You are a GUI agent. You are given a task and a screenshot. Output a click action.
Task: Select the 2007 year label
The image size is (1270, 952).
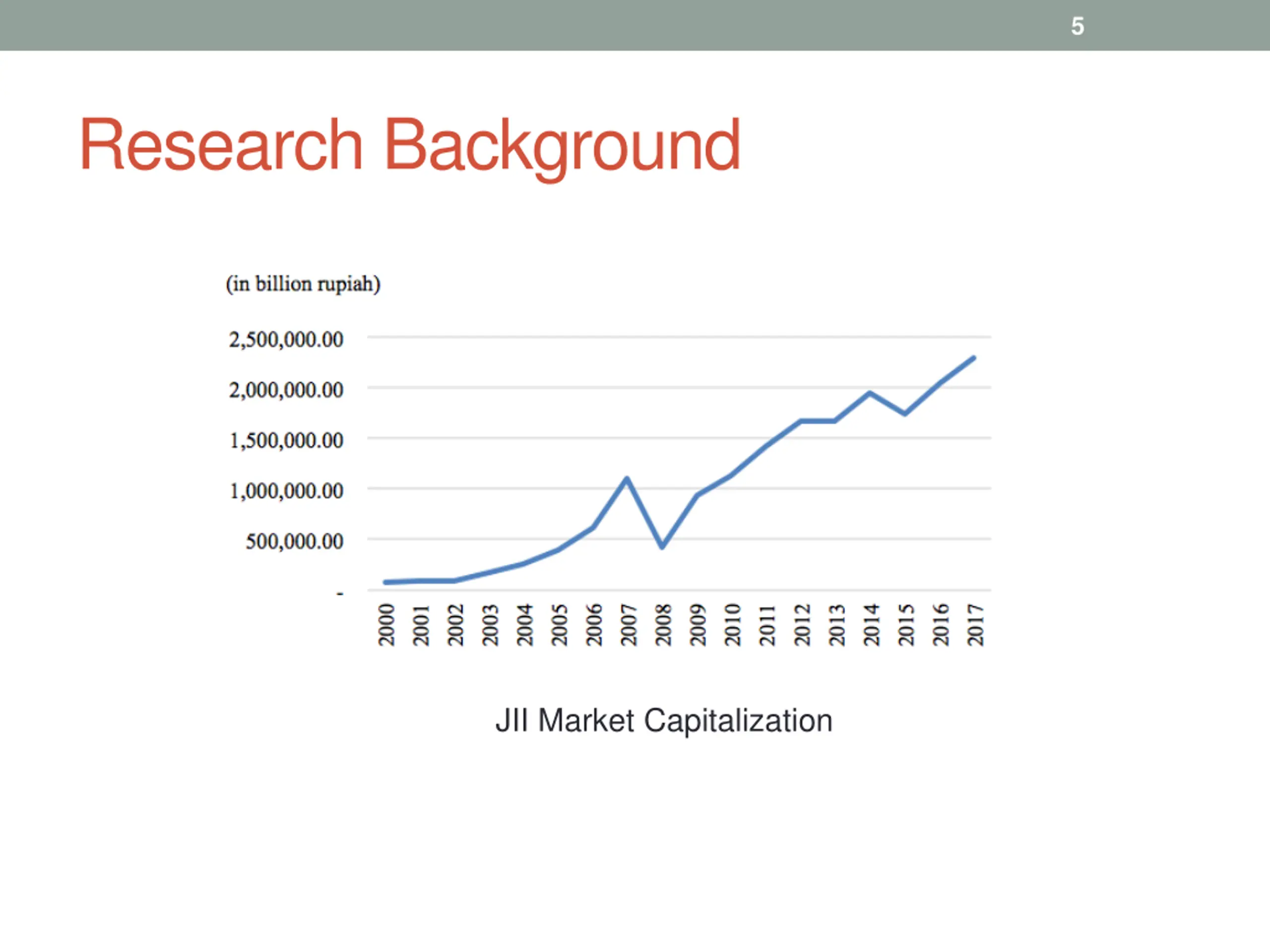point(629,625)
